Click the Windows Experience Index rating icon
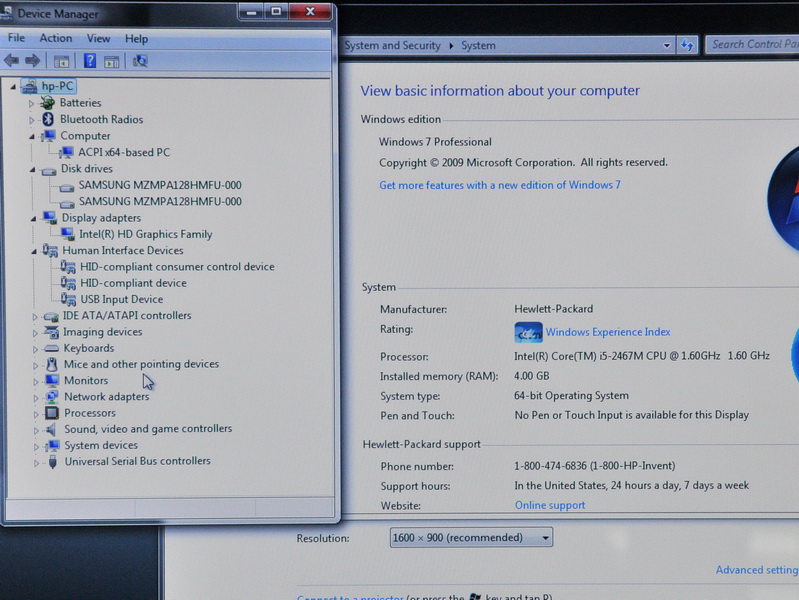 point(528,332)
